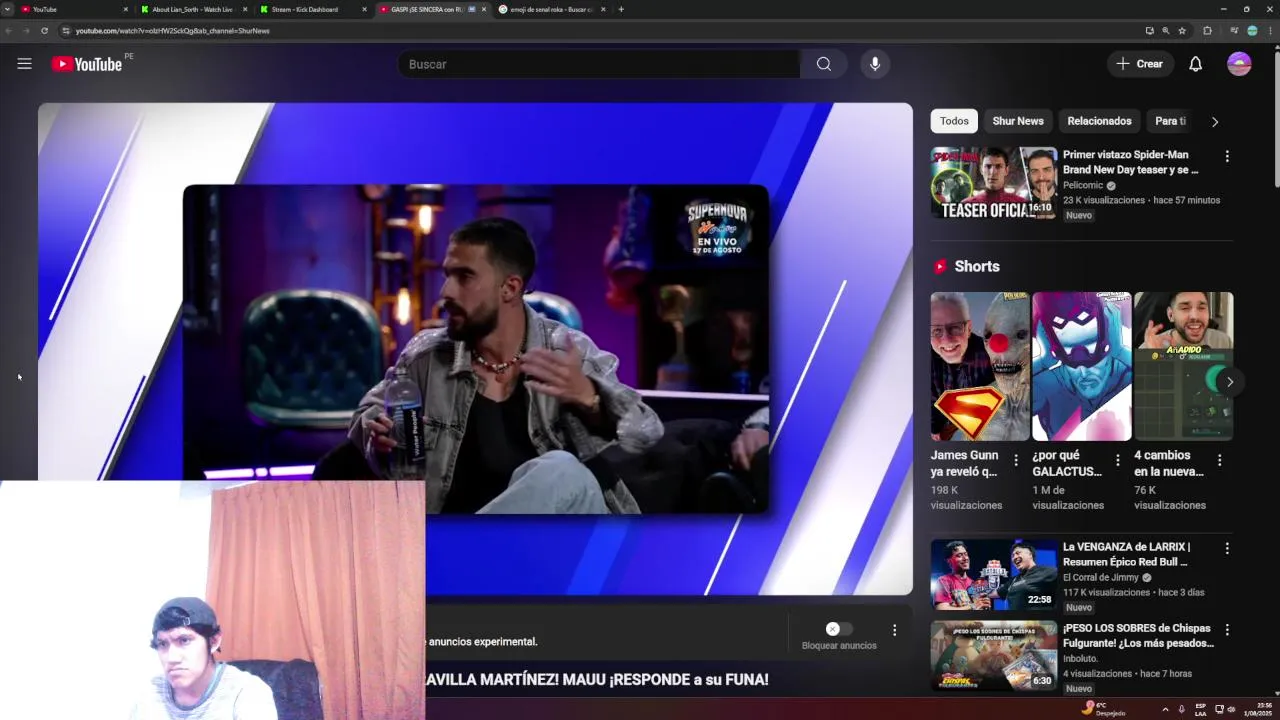The width and height of the screenshot is (1280, 720).
Task: Select the Shur News filter chip
Action: [x=1018, y=121]
